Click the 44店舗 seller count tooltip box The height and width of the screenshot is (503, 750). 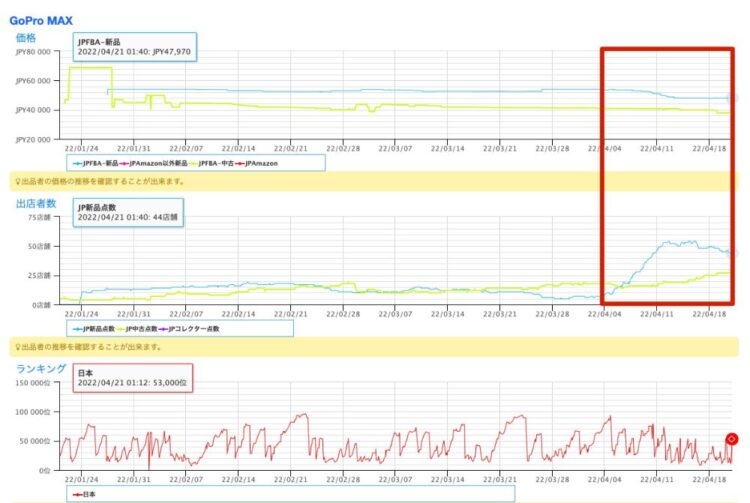pos(128,212)
